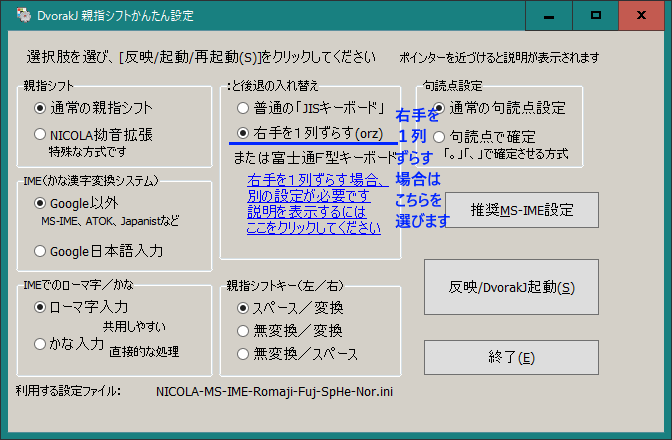
Task: Choose Google以外 IME option
Action: tap(40, 203)
